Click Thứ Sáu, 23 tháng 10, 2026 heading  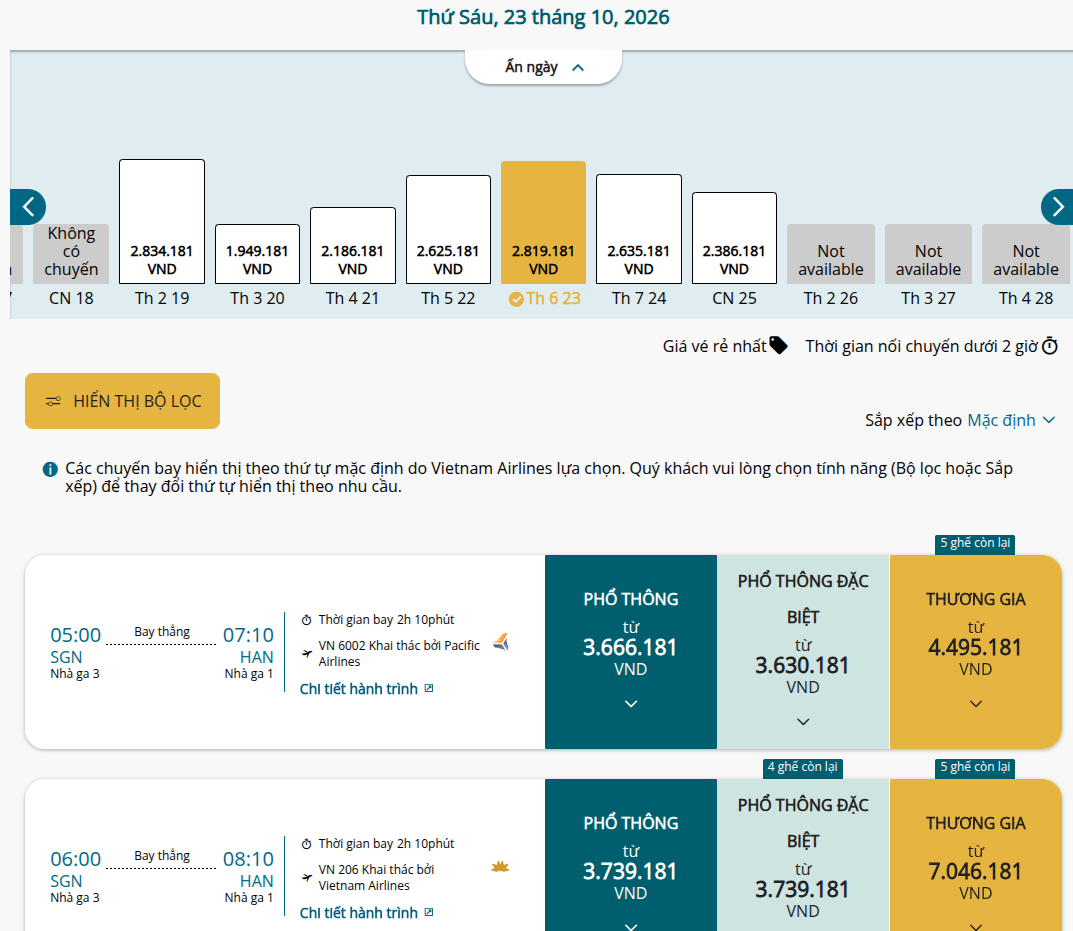pos(543,17)
